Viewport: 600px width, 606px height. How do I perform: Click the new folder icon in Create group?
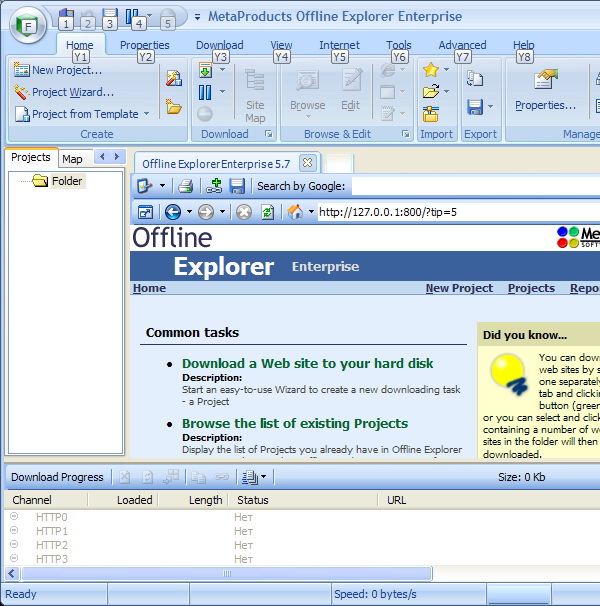[x=174, y=107]
